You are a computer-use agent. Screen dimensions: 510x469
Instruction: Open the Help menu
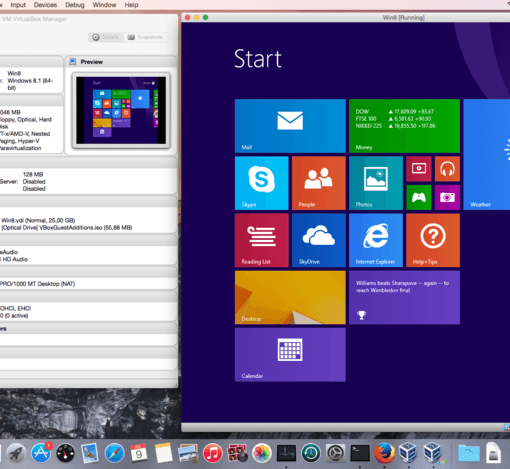pos(131,5)
